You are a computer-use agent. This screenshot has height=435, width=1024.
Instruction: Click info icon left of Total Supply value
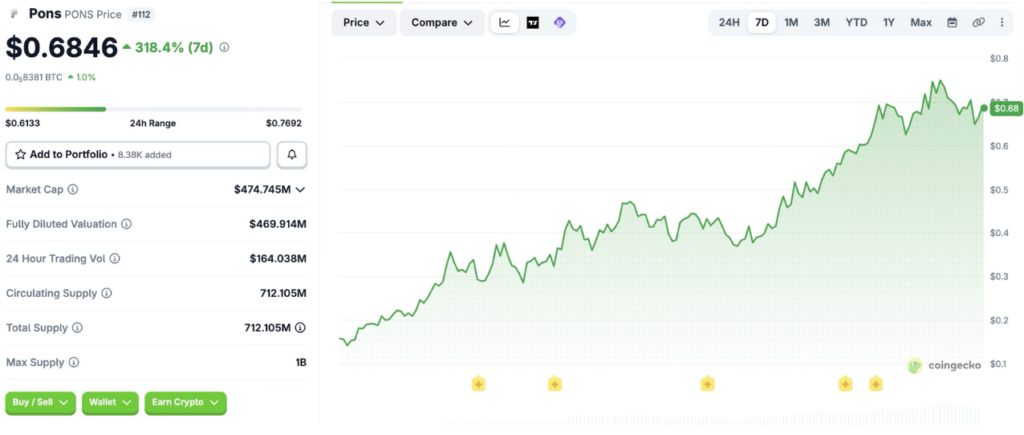tap(77, 328)
